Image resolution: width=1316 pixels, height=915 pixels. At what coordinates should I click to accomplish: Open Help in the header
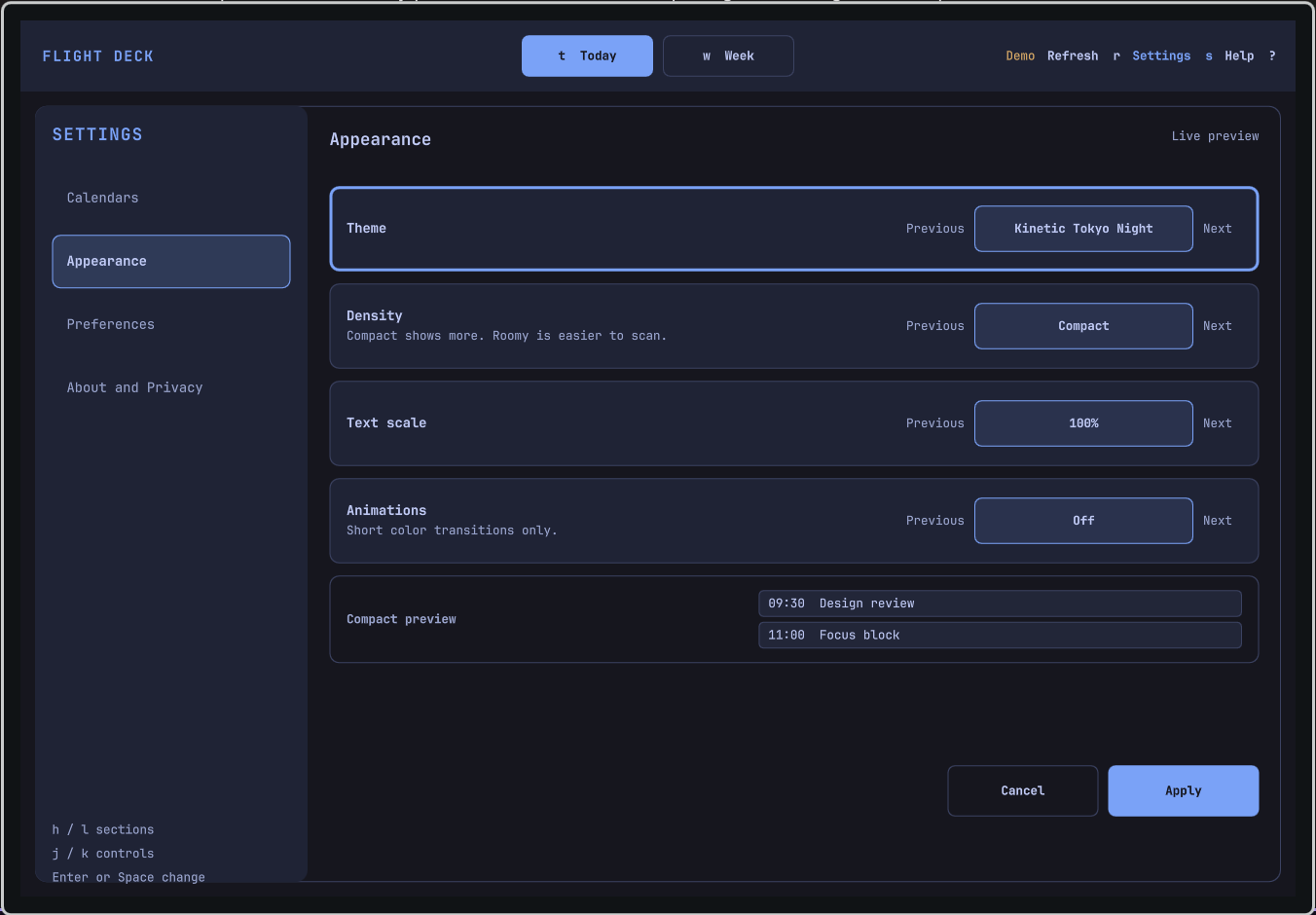pos(1239,55)
